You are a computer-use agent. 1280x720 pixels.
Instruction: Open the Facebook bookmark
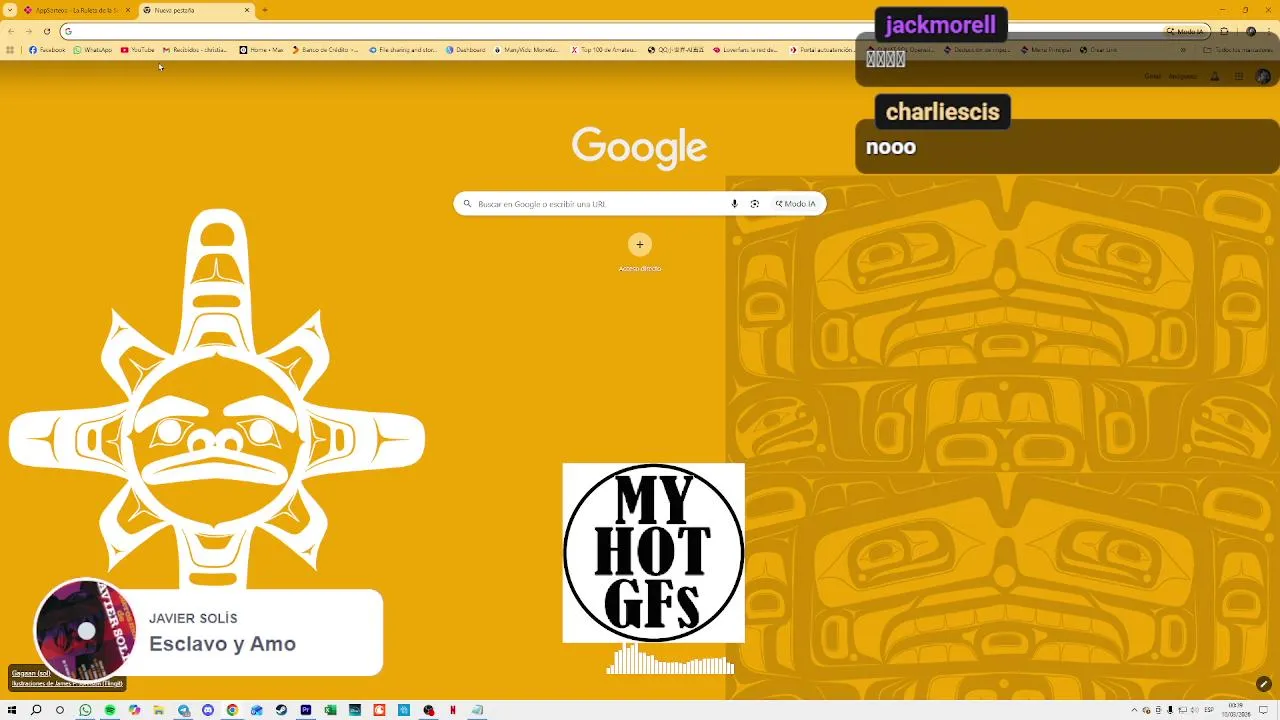pyautogui.click(x=47, y=49)
